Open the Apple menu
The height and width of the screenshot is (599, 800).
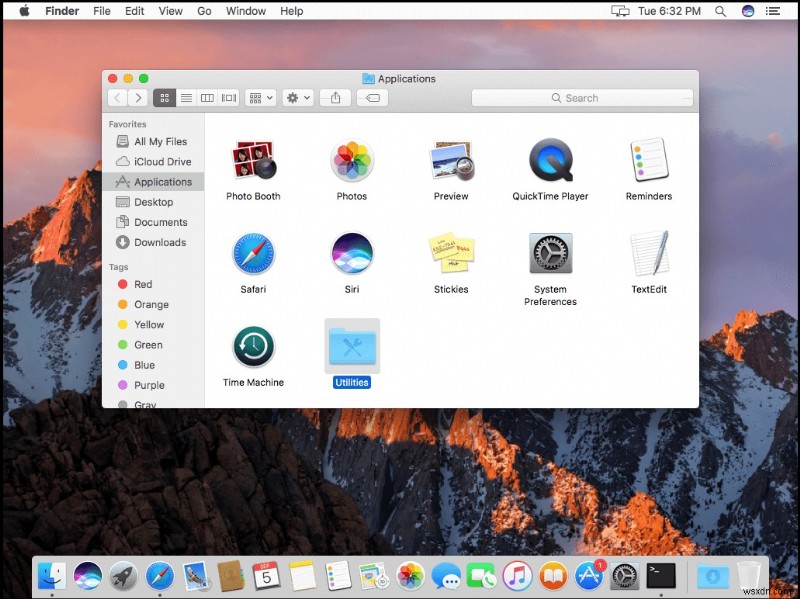coord(24,11)
